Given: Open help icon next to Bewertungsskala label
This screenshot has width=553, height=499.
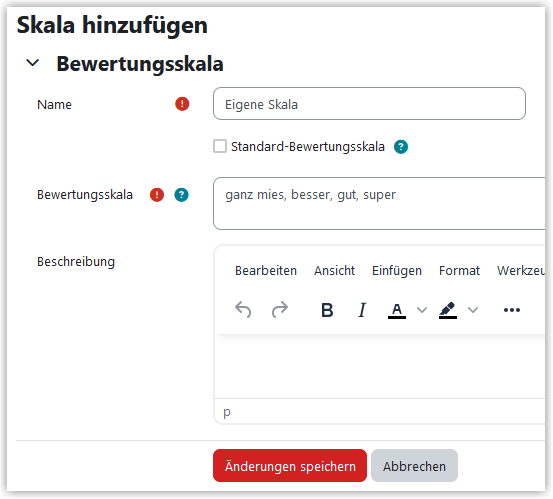Looking at the screenshot, I should (x=181, y=195).
